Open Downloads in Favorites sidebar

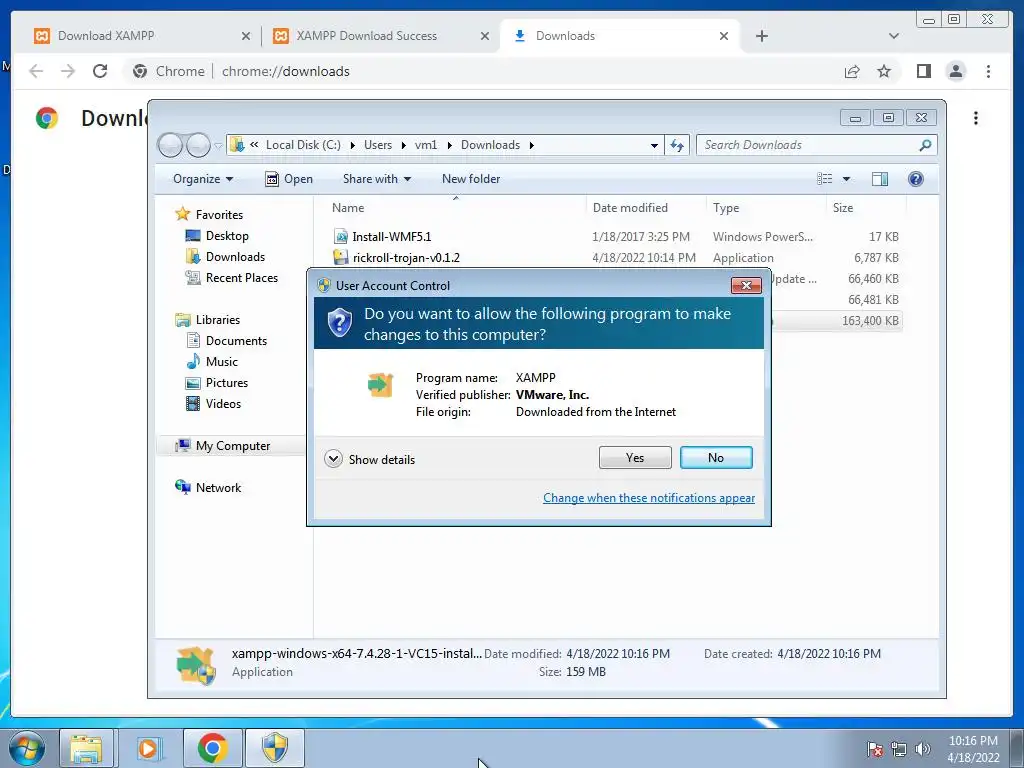[235, 257]
